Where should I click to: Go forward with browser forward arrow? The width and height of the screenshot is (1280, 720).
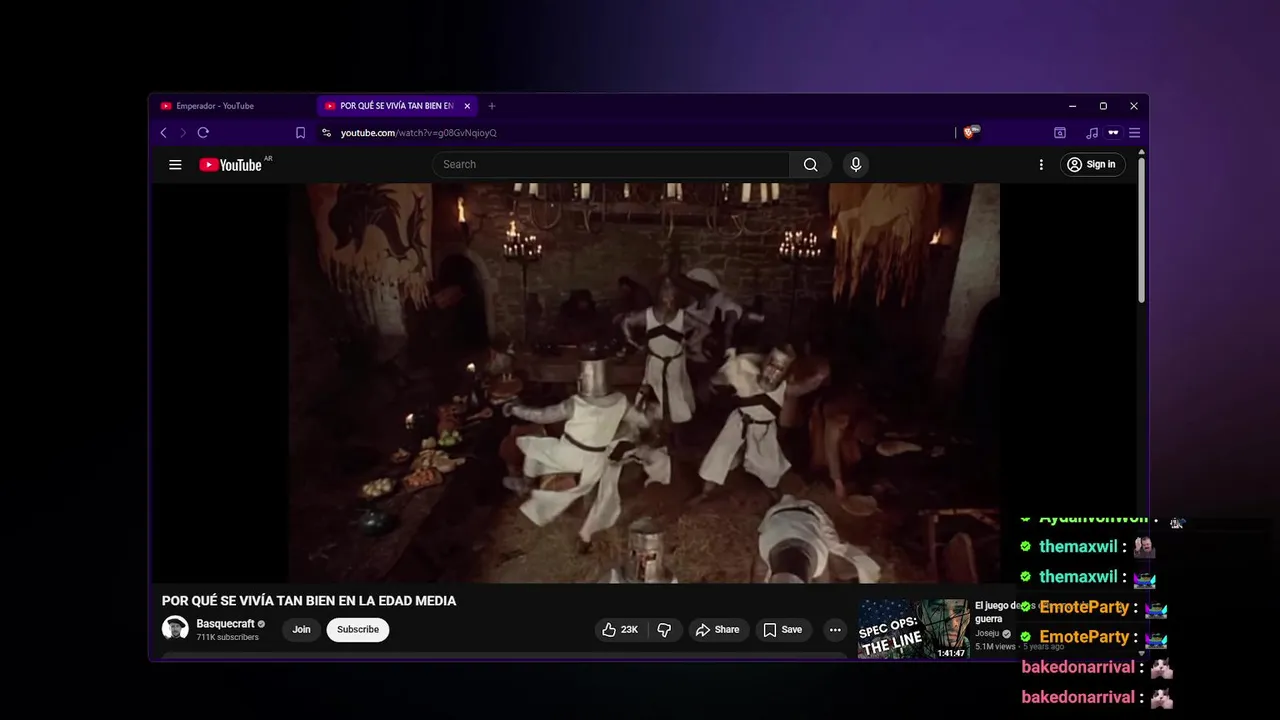pyautogui.click(x=183, y=133)
